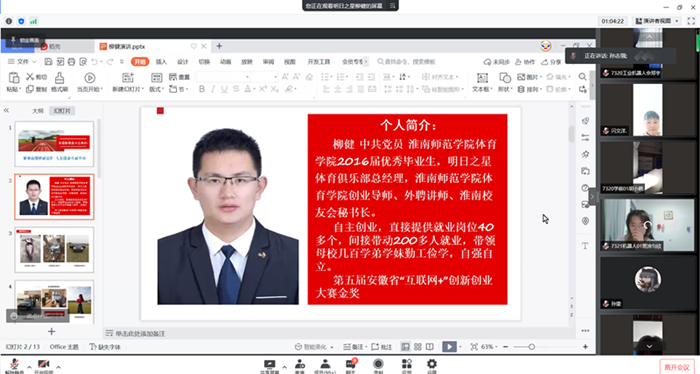Click the Save icon in quick toolbar
Image resolution: width=700 pixels, height=374 pixels.
[x=49, y=62]
